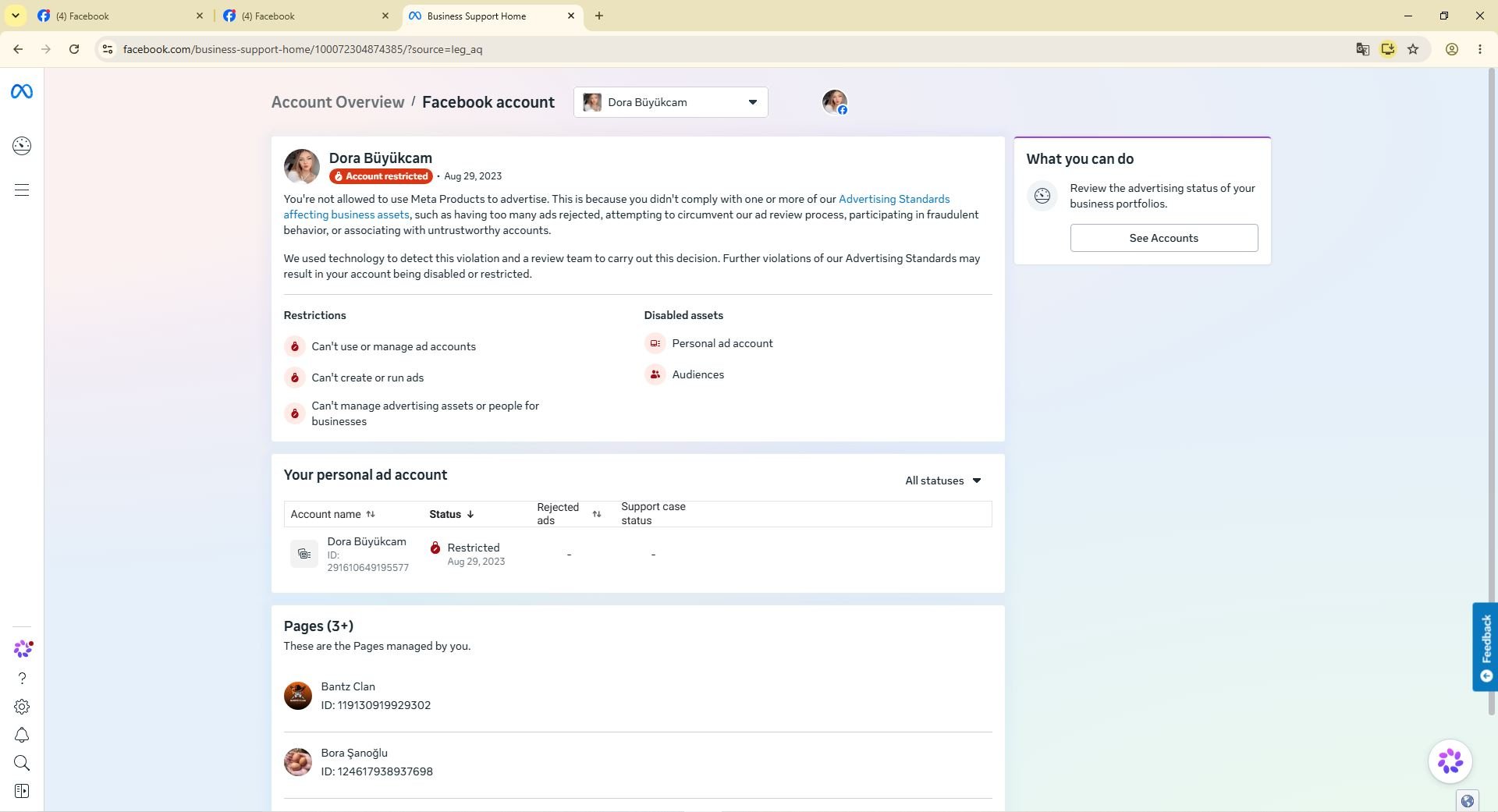Screen dimensions: 1498x812
Task: Click 'Can't use or manage ad accounts' restriction
Action: point(393,346)
